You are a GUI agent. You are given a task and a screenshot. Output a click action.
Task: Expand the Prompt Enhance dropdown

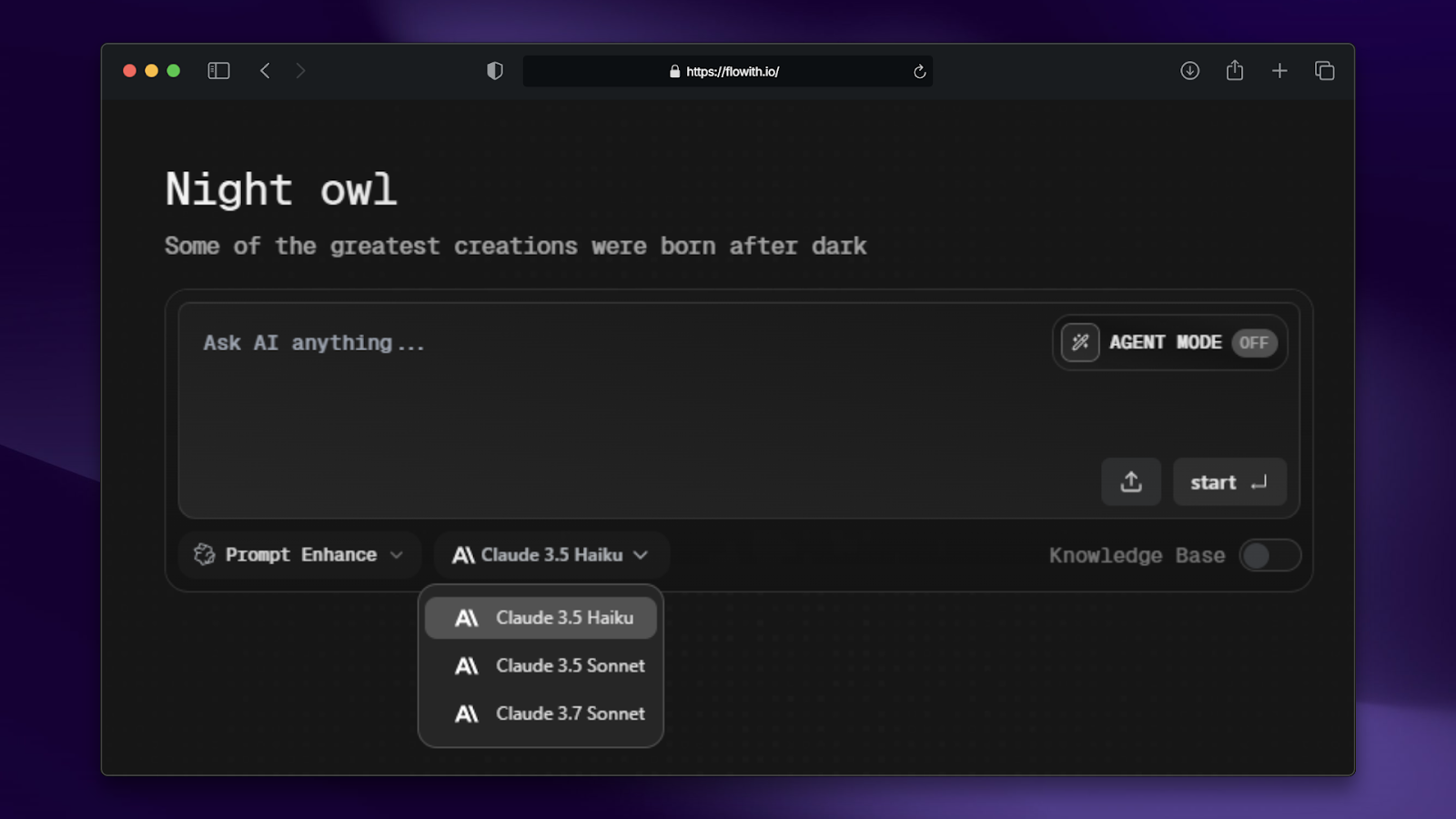point(299,555)
